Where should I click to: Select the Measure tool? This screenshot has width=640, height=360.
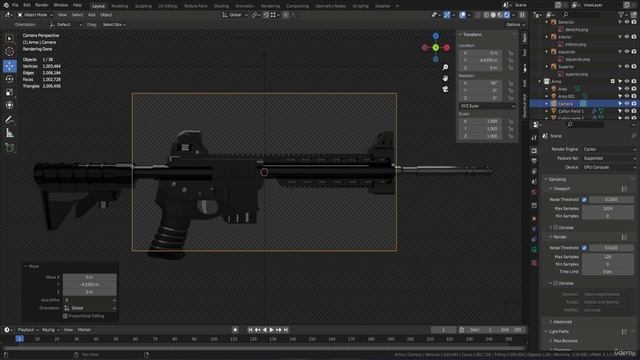click(x=9, y=133)
